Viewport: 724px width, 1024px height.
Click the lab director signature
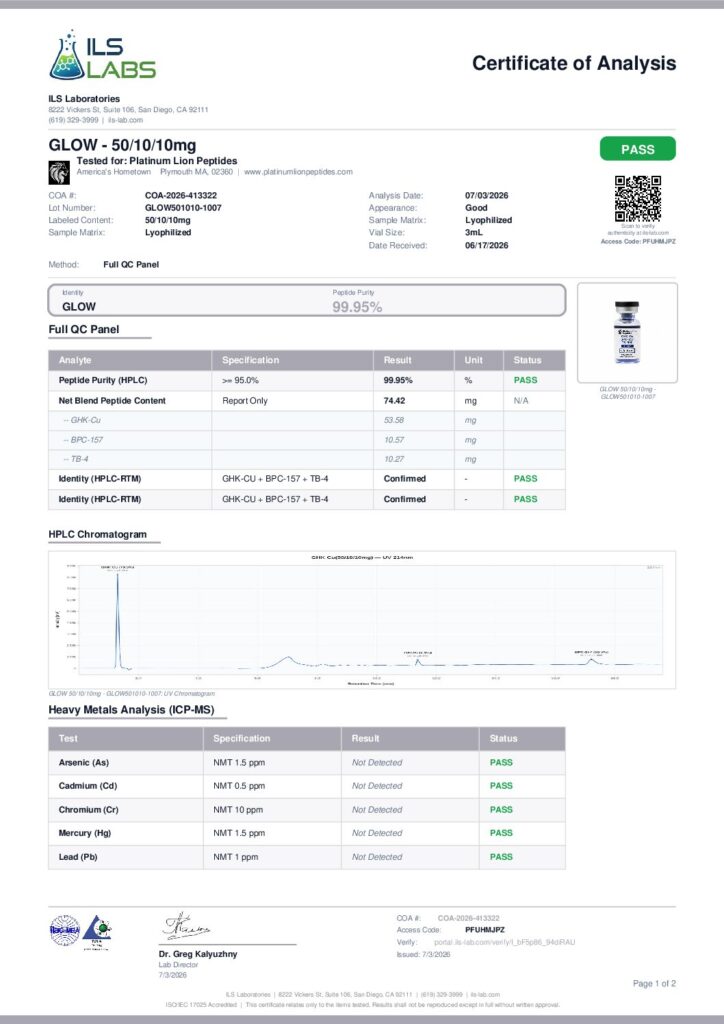click(x=187, y=926)
